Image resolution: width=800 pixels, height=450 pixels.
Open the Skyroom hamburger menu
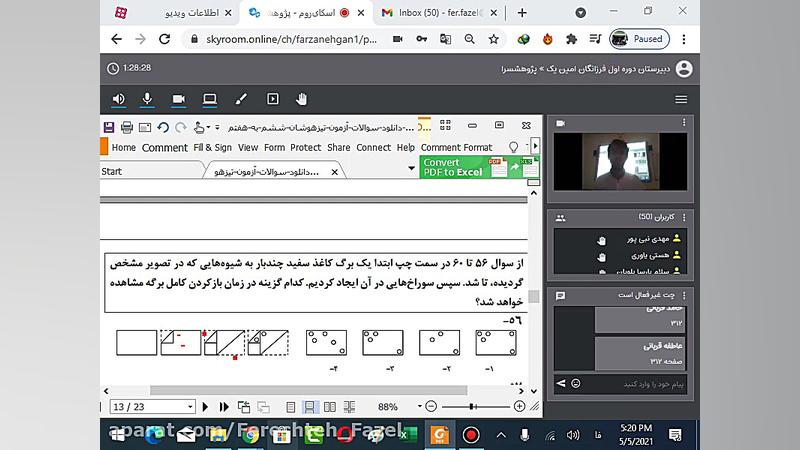pyautogui.click(x=681, y=99)
